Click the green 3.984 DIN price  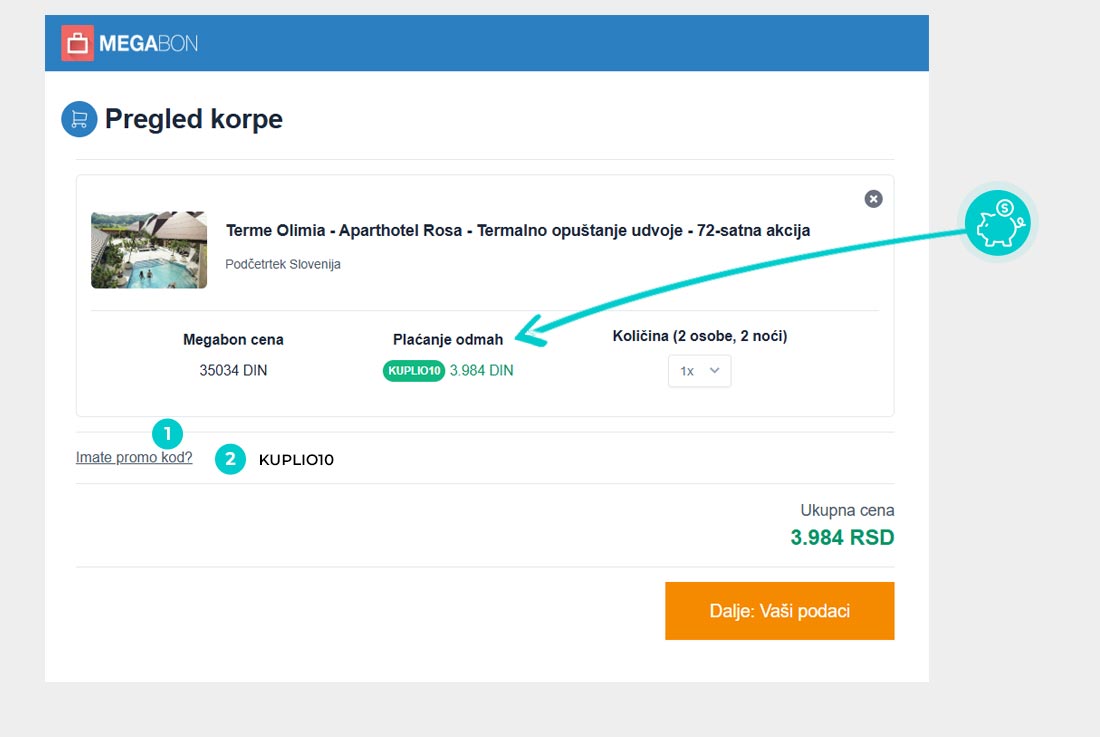pos(481,371)
